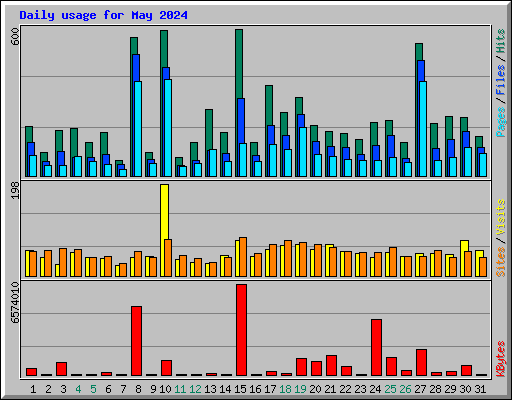
Task: Click the red KBytes bar for day 3
Action: tap(62, 369)
